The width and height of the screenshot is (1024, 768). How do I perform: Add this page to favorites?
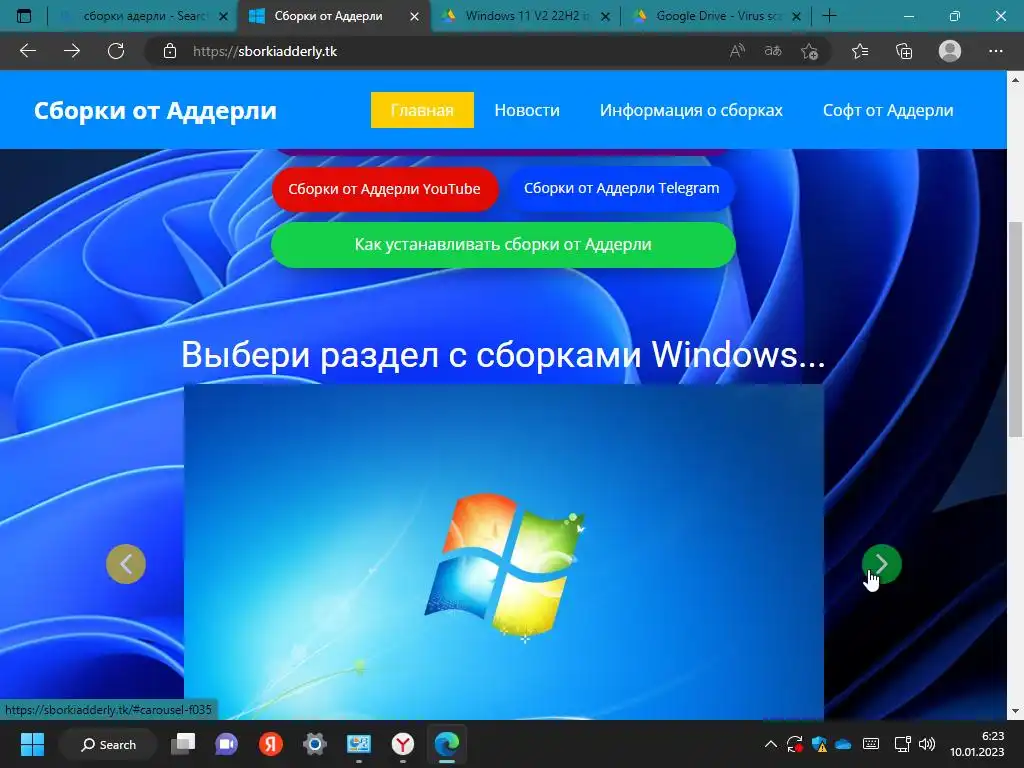tap(809, 51)
